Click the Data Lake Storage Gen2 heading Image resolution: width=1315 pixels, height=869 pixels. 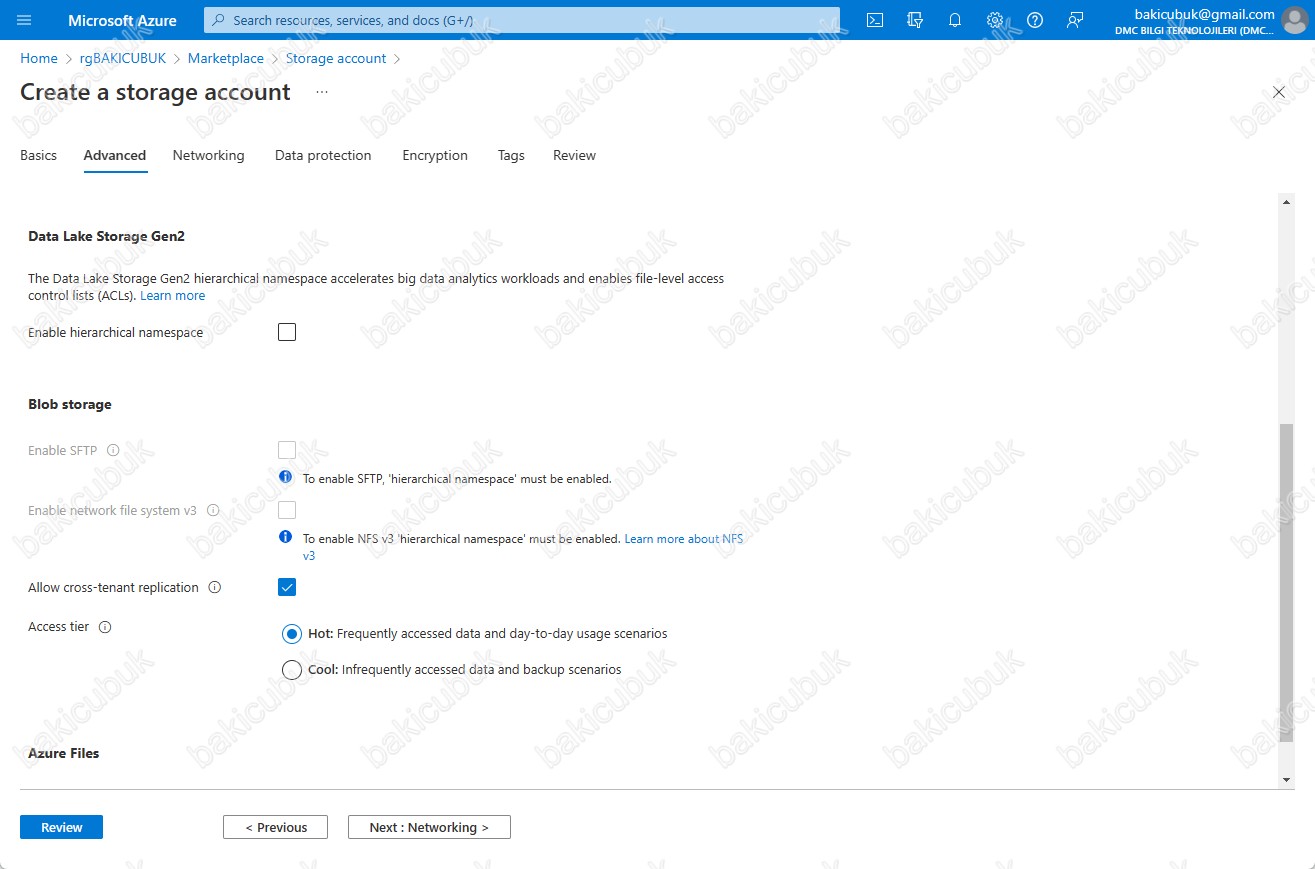(x=106, y=236)
